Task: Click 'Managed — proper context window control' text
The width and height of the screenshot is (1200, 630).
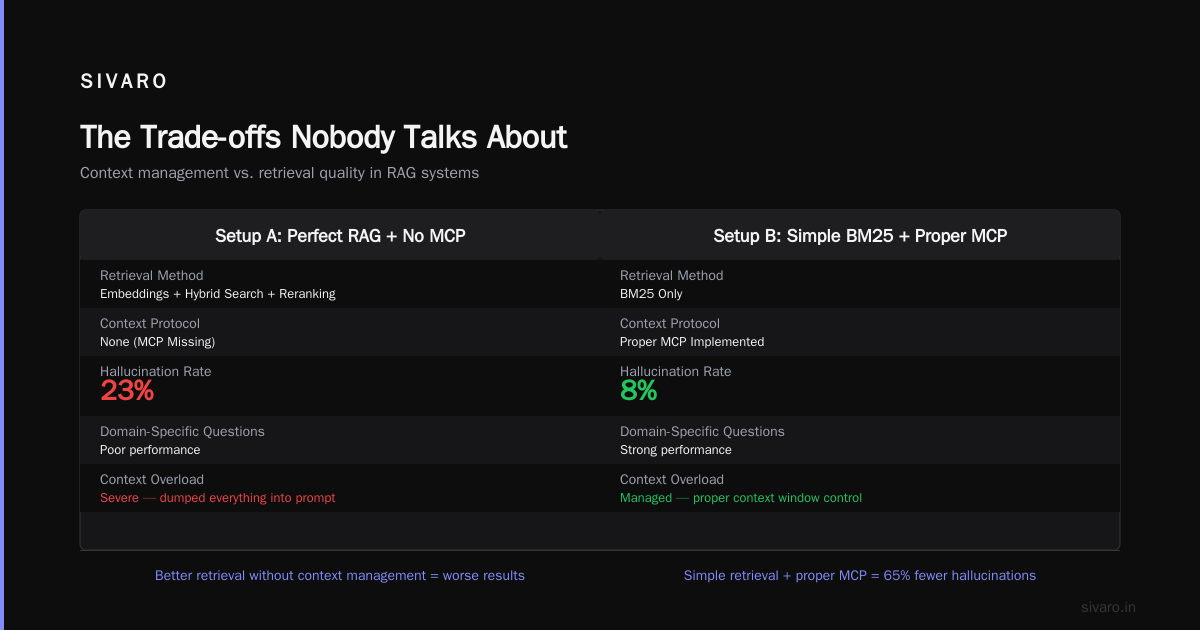Action: point(741,498)
